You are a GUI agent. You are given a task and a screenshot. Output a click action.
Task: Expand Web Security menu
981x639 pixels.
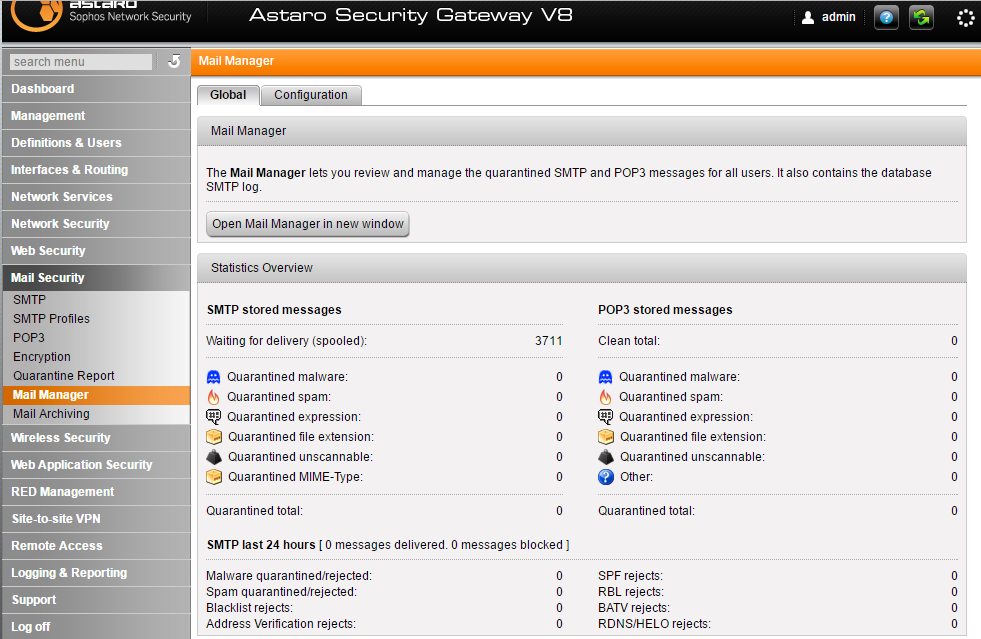click(96, 250)
